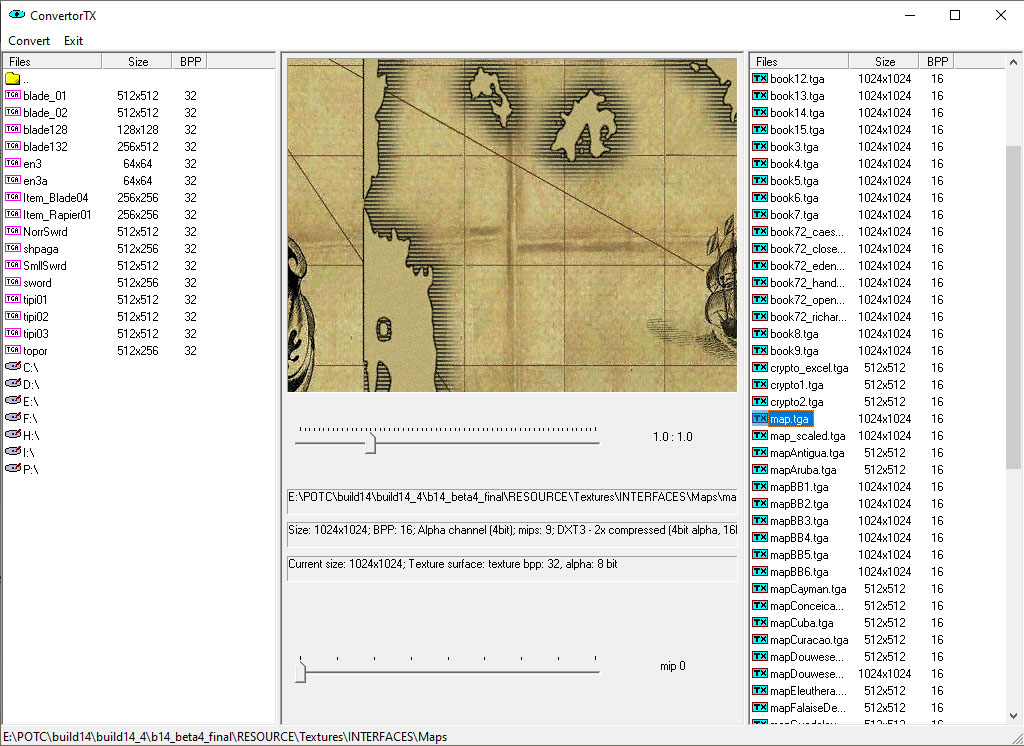Select SmllSwrd in the left file list

tap(45, 265)
